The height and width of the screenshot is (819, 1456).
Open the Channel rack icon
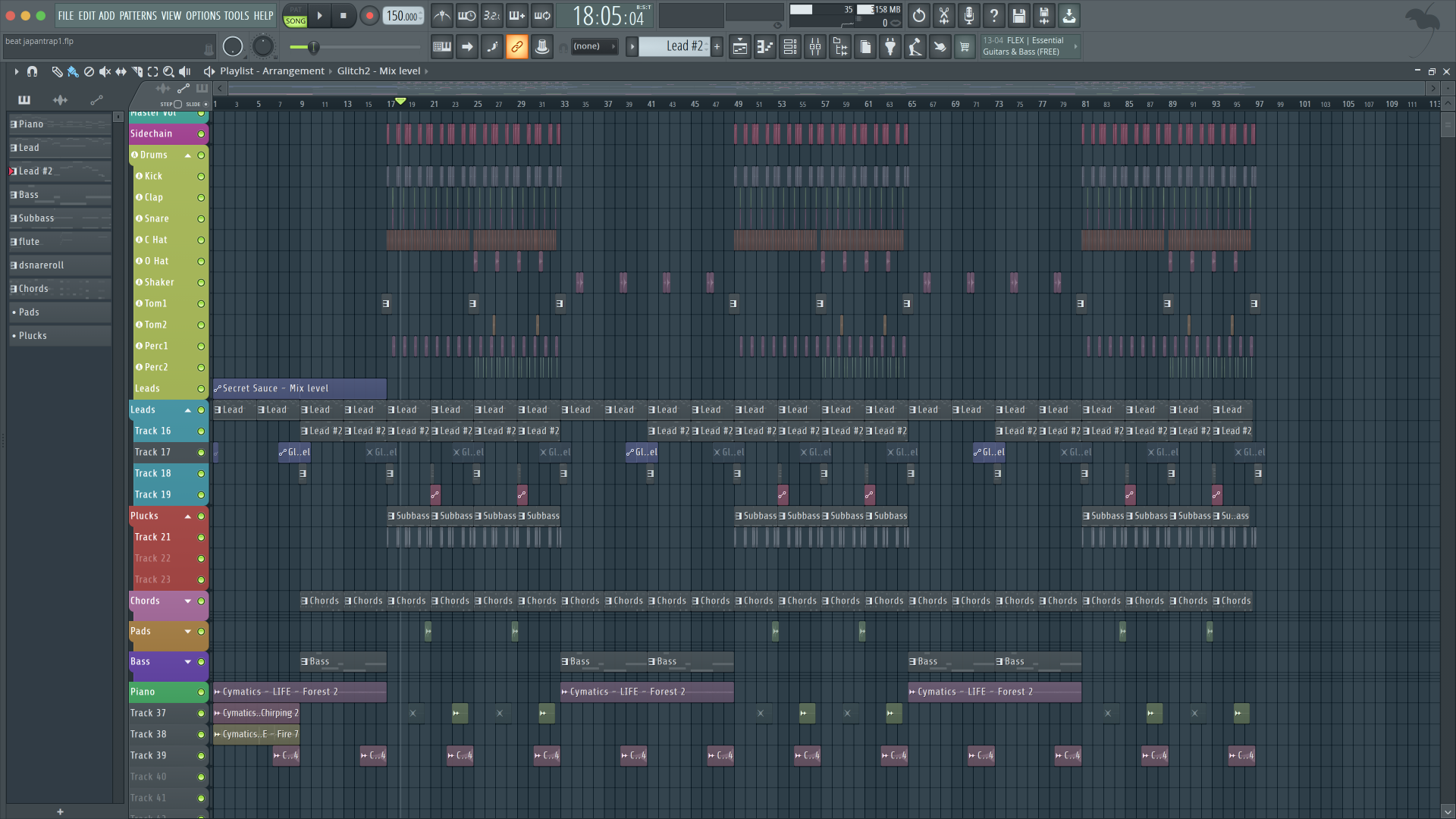pos(790,47)
